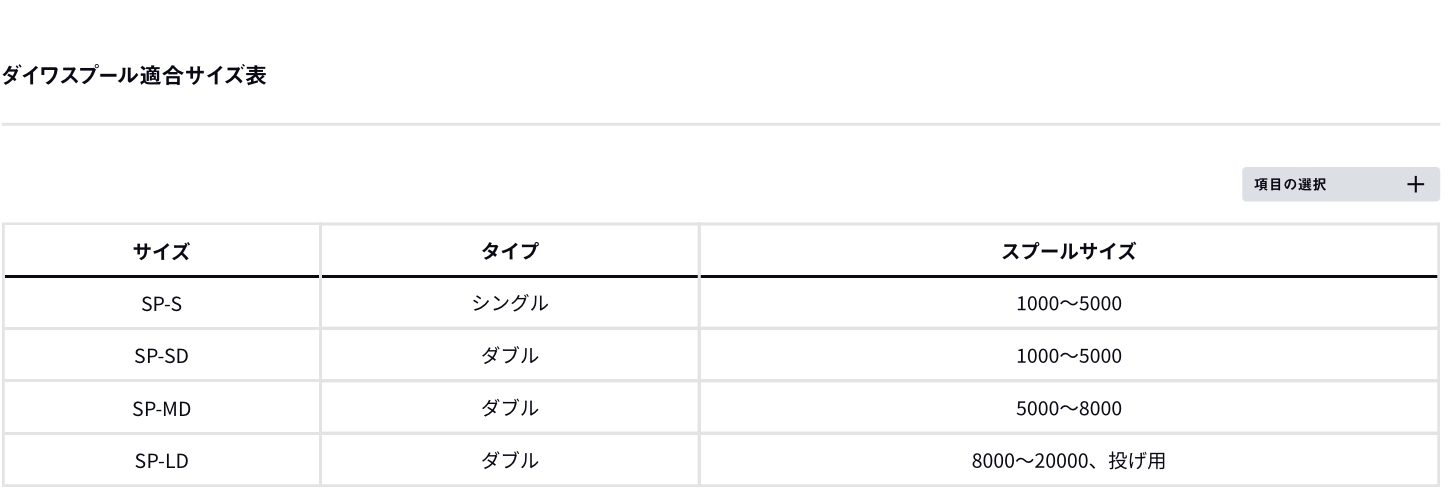The width and height of the screenshot is (1448, 504).
Task: Click ダブル in the SP-SD row
Action: click(509, 356)
